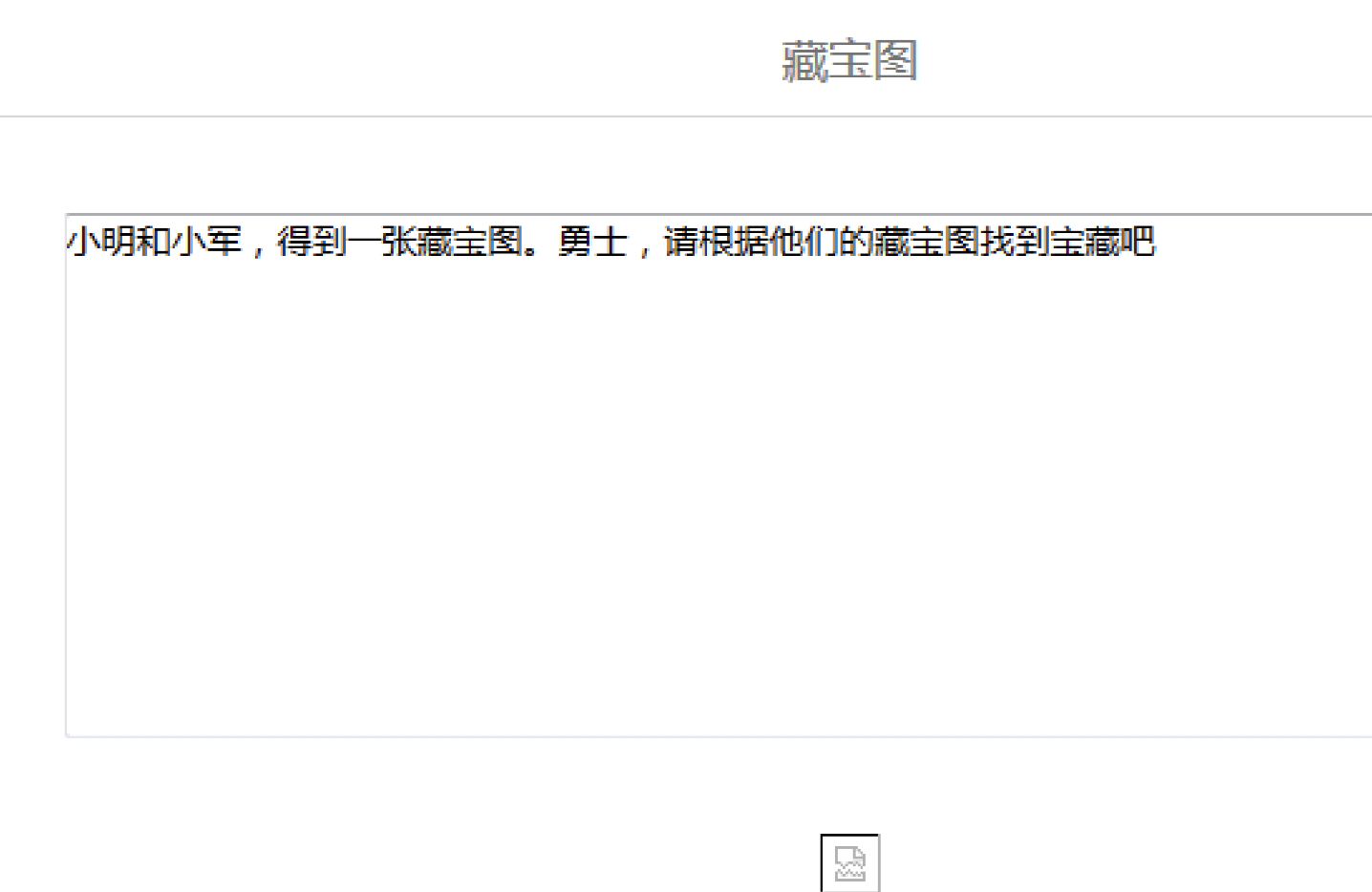Click the text area's bottom border

pyautogui.click(x=718, y=736)
